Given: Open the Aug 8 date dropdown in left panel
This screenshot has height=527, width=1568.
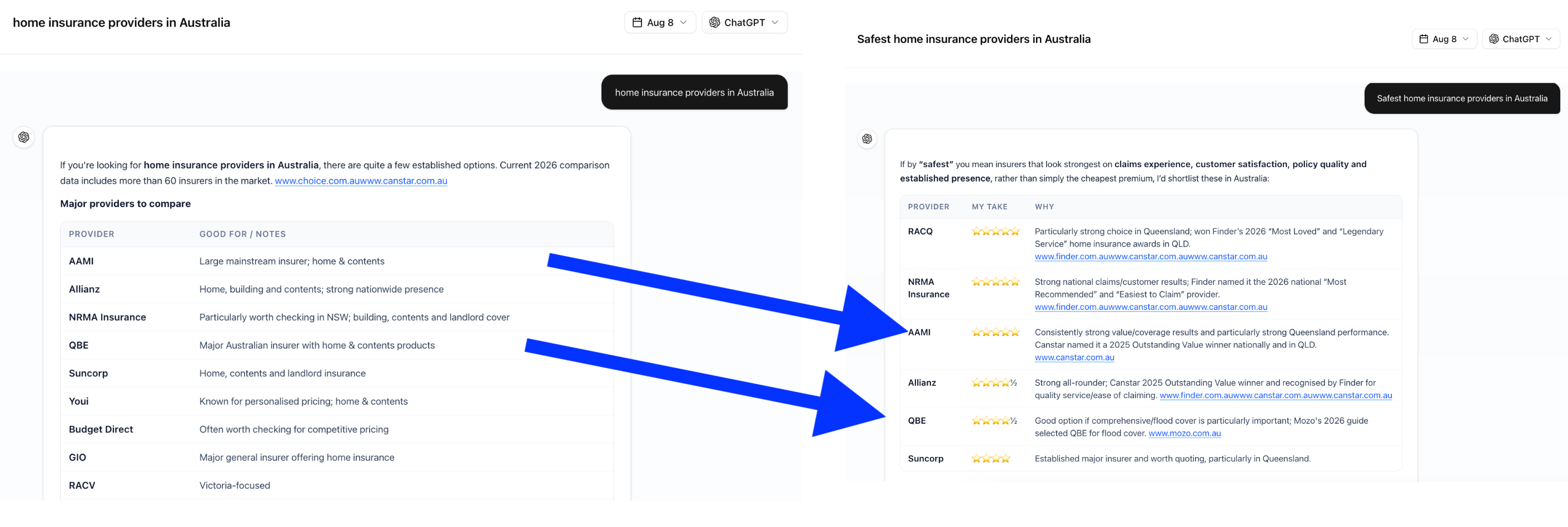Looking at the screenshot, I should coord(660,22).
